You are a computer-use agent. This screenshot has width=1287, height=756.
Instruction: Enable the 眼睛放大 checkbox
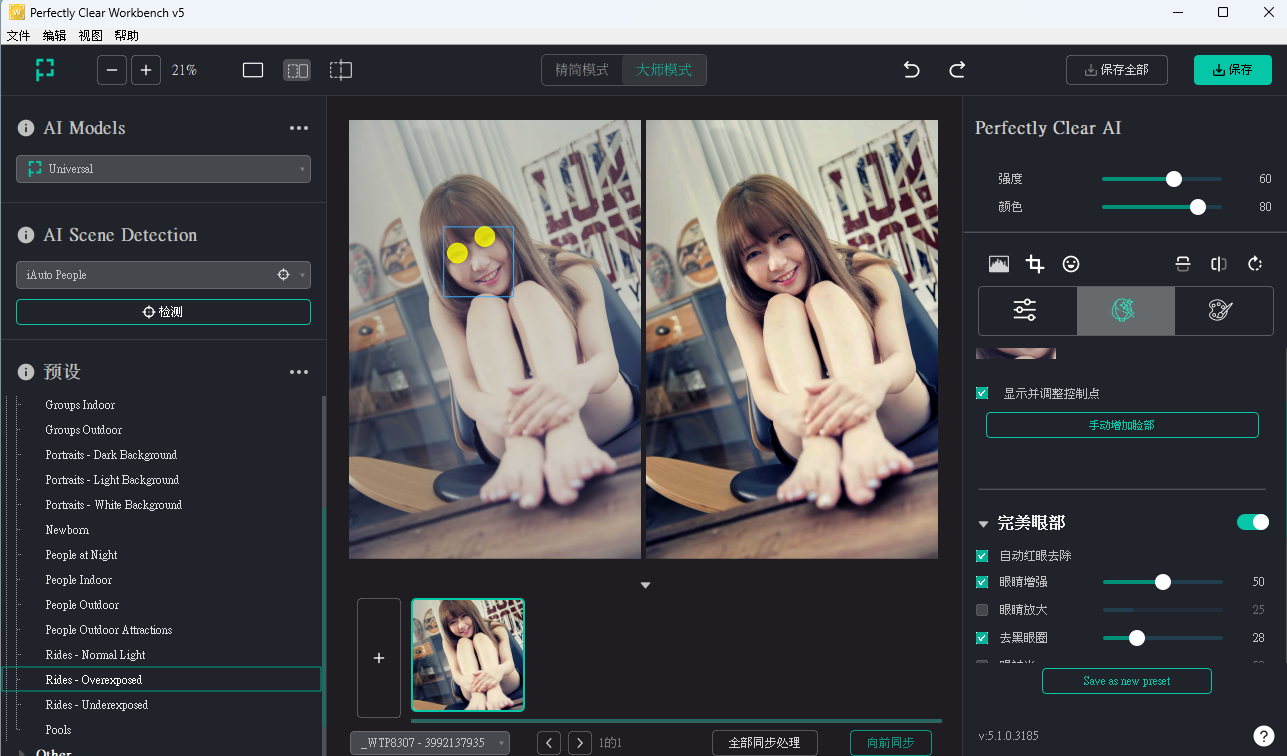coord(982,609)
